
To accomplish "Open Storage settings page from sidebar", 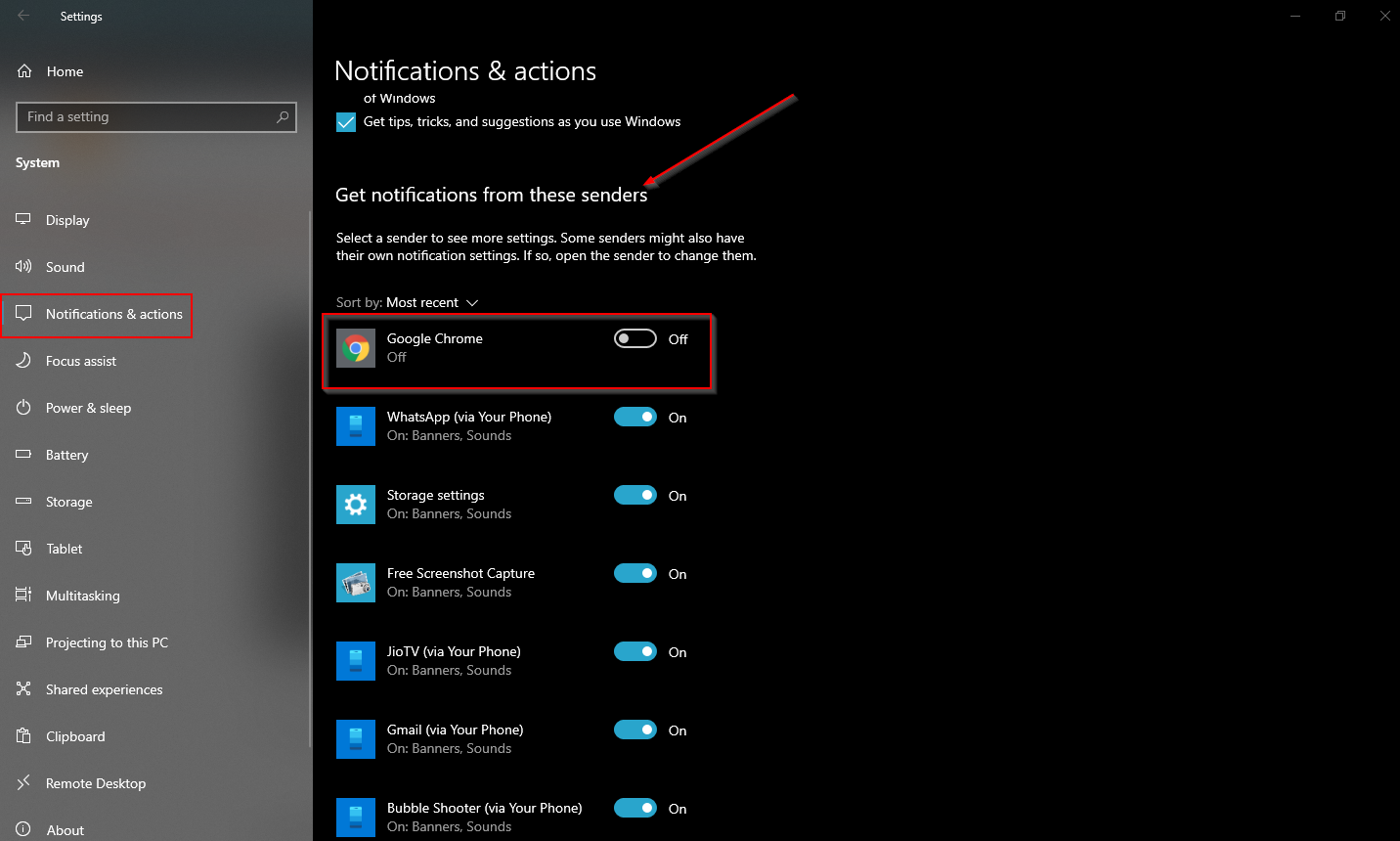I will (154, 502).
